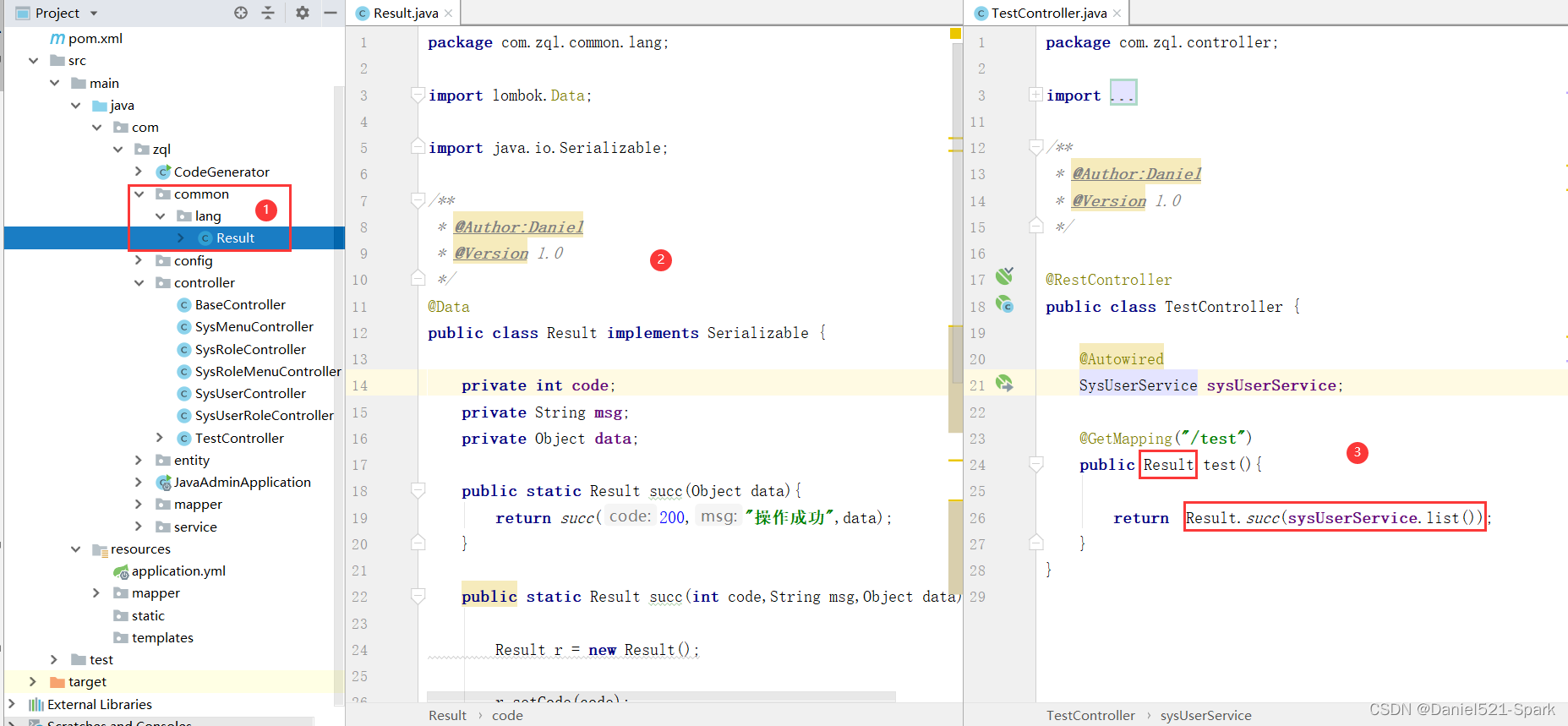Viewport: 1568px width, 726px height.
Task: Open the Project view dropdown
Action: pyautogui.click(x=94, y=14)
